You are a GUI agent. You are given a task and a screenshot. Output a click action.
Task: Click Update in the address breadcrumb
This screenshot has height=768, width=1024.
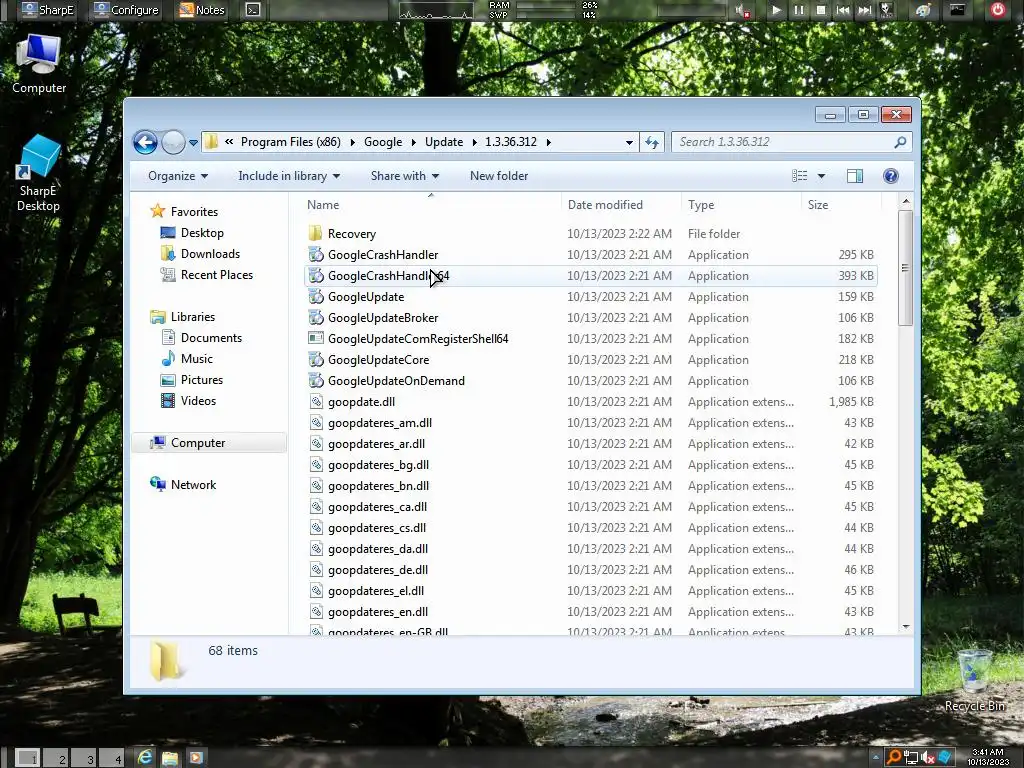coord(443,142)
